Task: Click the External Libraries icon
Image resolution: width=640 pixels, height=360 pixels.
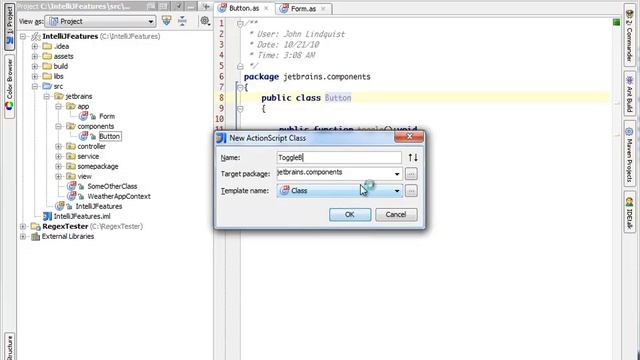Action: click(36, 236)
